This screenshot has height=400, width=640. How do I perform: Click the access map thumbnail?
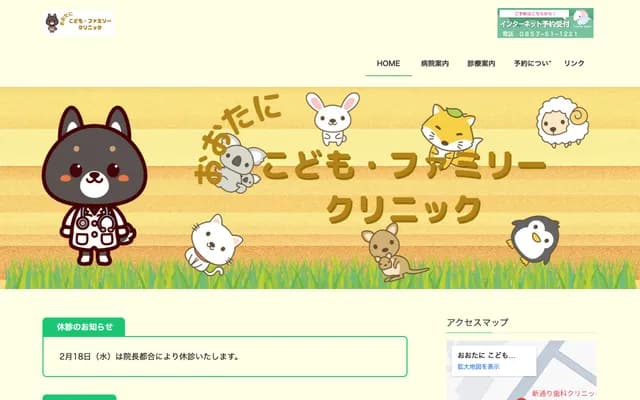click(522, 371)
